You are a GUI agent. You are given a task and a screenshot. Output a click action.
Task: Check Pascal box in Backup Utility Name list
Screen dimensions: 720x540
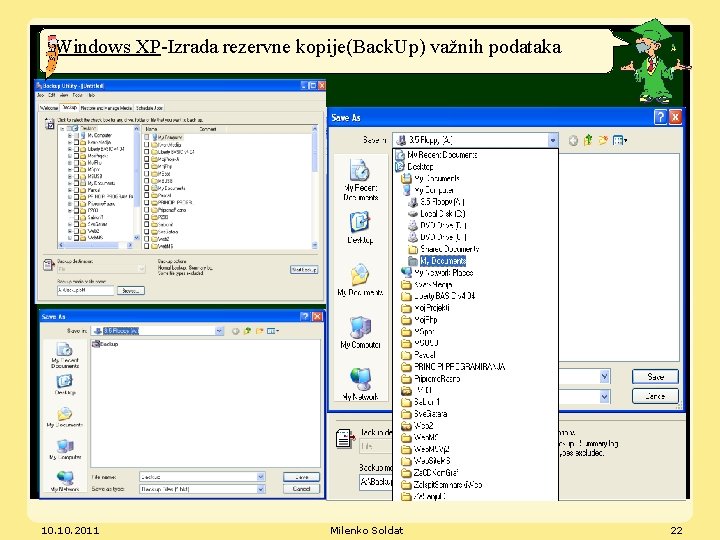[x=147, y=196]
